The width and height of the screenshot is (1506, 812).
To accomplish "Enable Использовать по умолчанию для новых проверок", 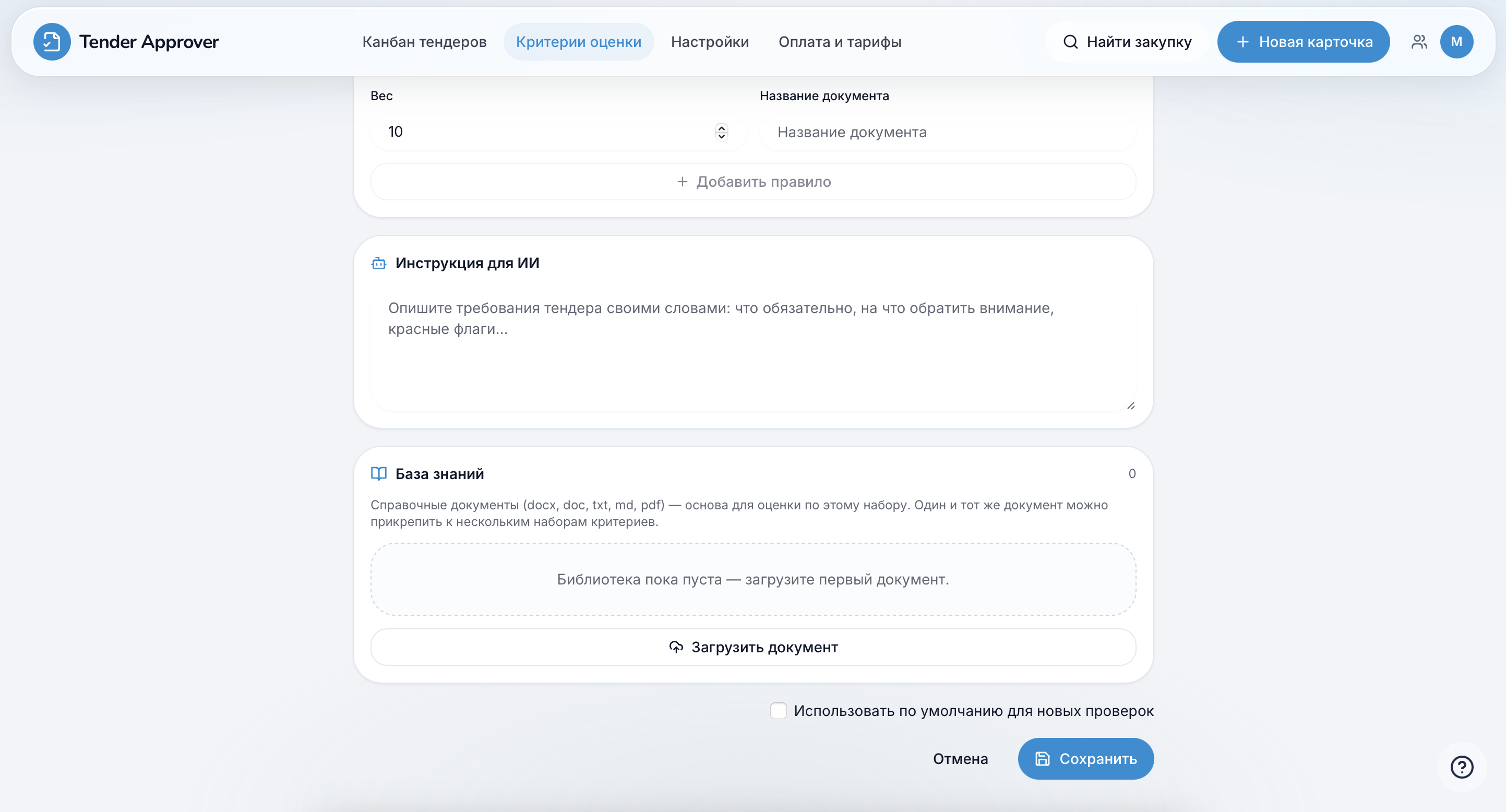I will (x=778, y=711).
